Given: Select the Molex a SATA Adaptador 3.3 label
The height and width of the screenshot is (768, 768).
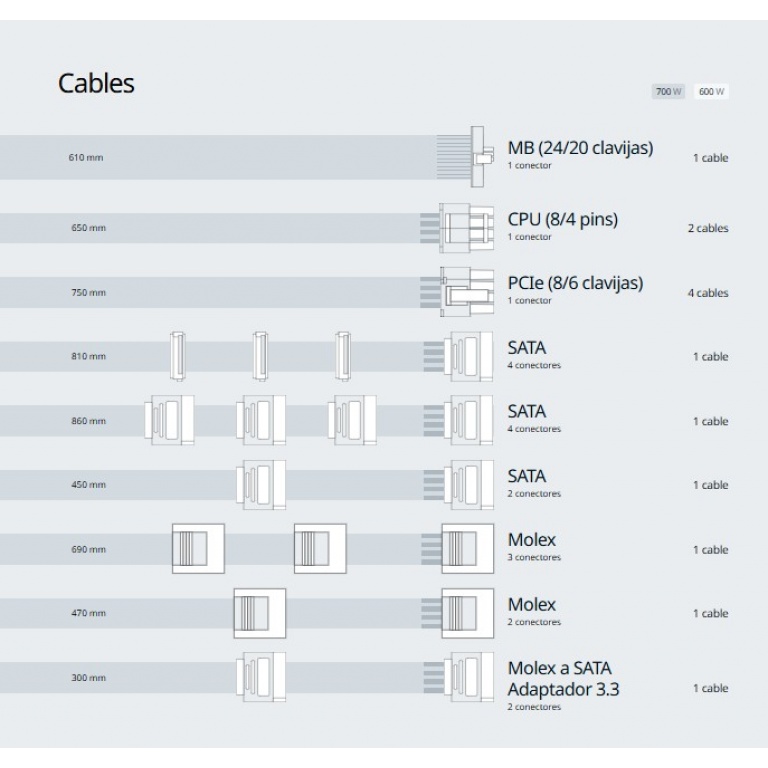Looking at the screenshot, I should tap(563, 678).
